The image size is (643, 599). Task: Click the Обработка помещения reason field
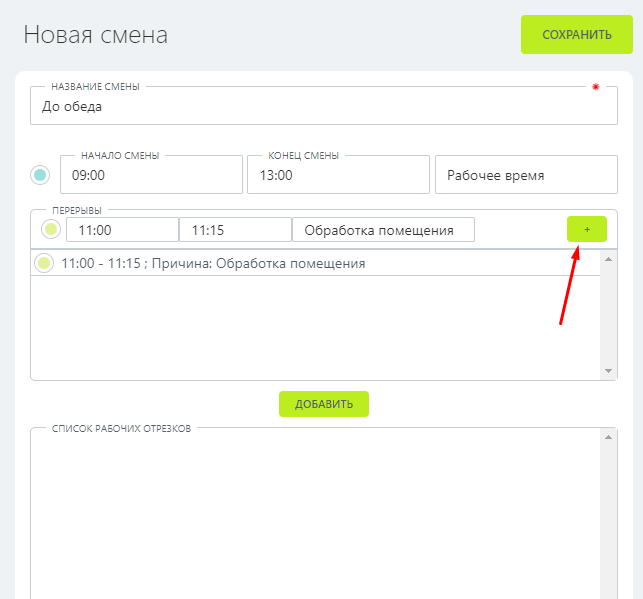383,230
